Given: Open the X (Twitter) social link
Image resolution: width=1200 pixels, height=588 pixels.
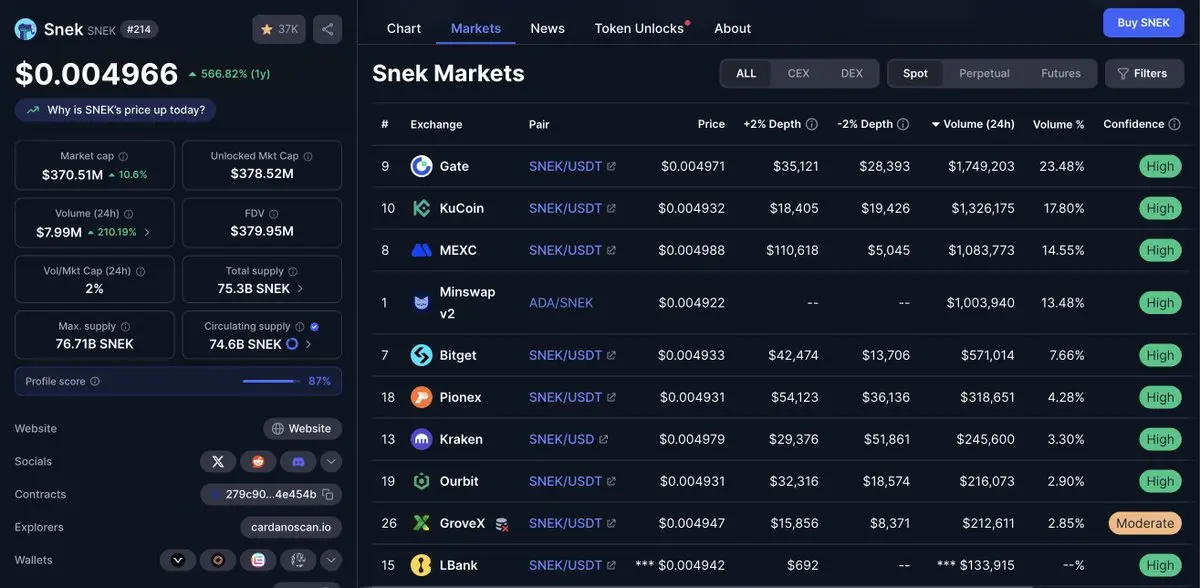Looking at the screenshot, I should (218, 461).
